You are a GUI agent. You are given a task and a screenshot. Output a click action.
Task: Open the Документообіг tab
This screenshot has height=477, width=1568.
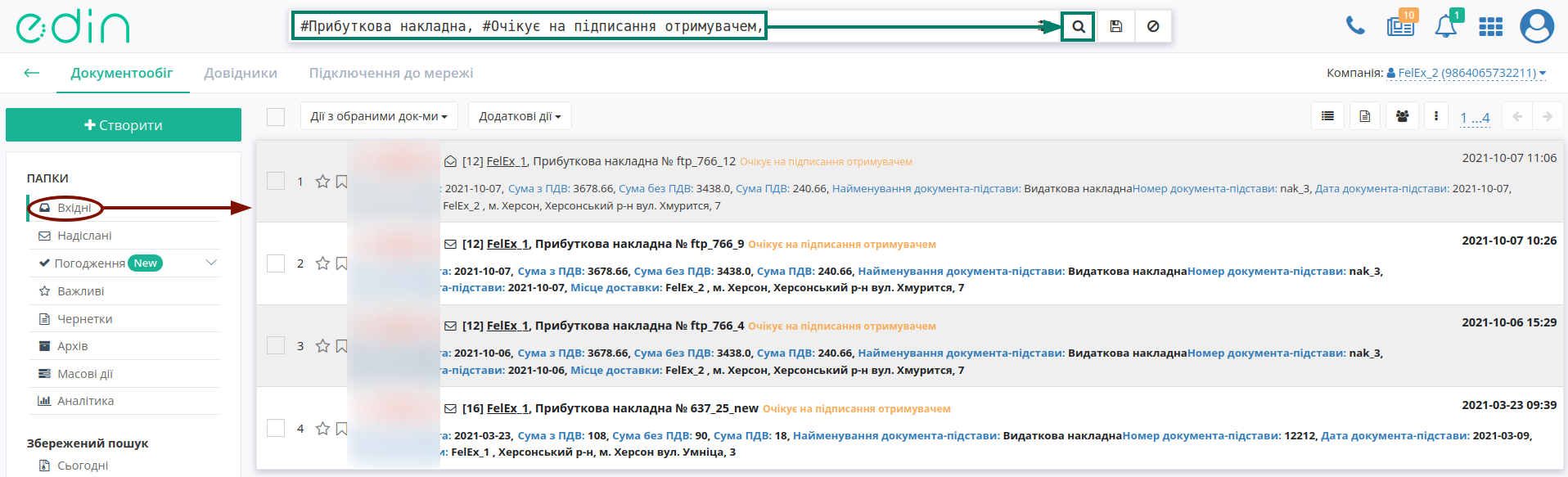(122, 73)
